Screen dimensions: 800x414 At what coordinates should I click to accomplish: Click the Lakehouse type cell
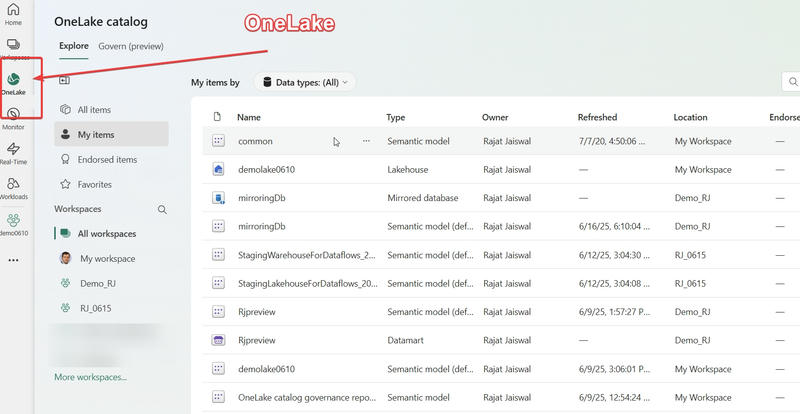click(408, 169)
